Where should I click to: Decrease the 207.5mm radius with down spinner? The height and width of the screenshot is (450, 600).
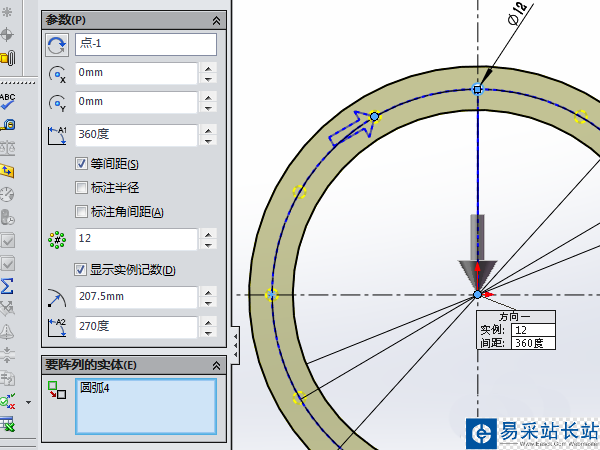pos(208,303)
